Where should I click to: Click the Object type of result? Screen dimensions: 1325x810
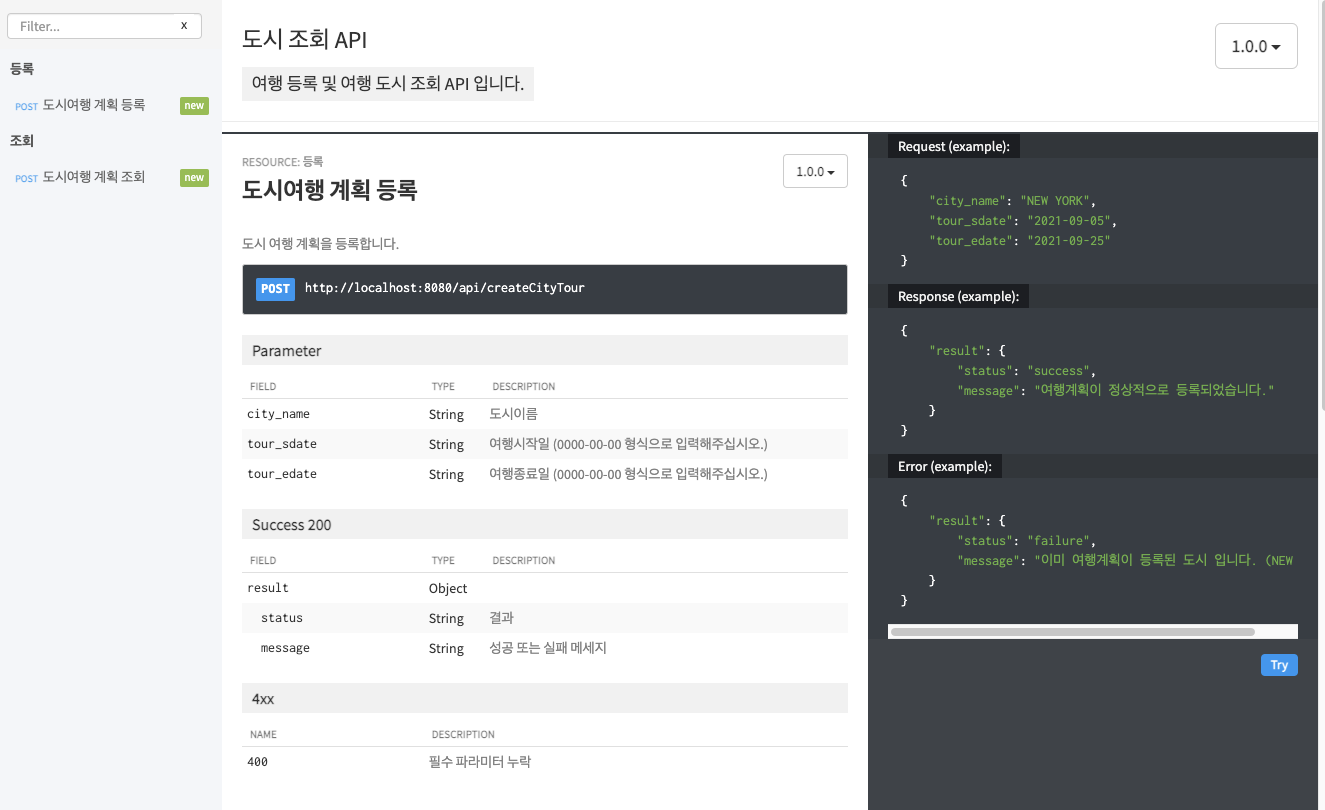(x=448, y=588)
